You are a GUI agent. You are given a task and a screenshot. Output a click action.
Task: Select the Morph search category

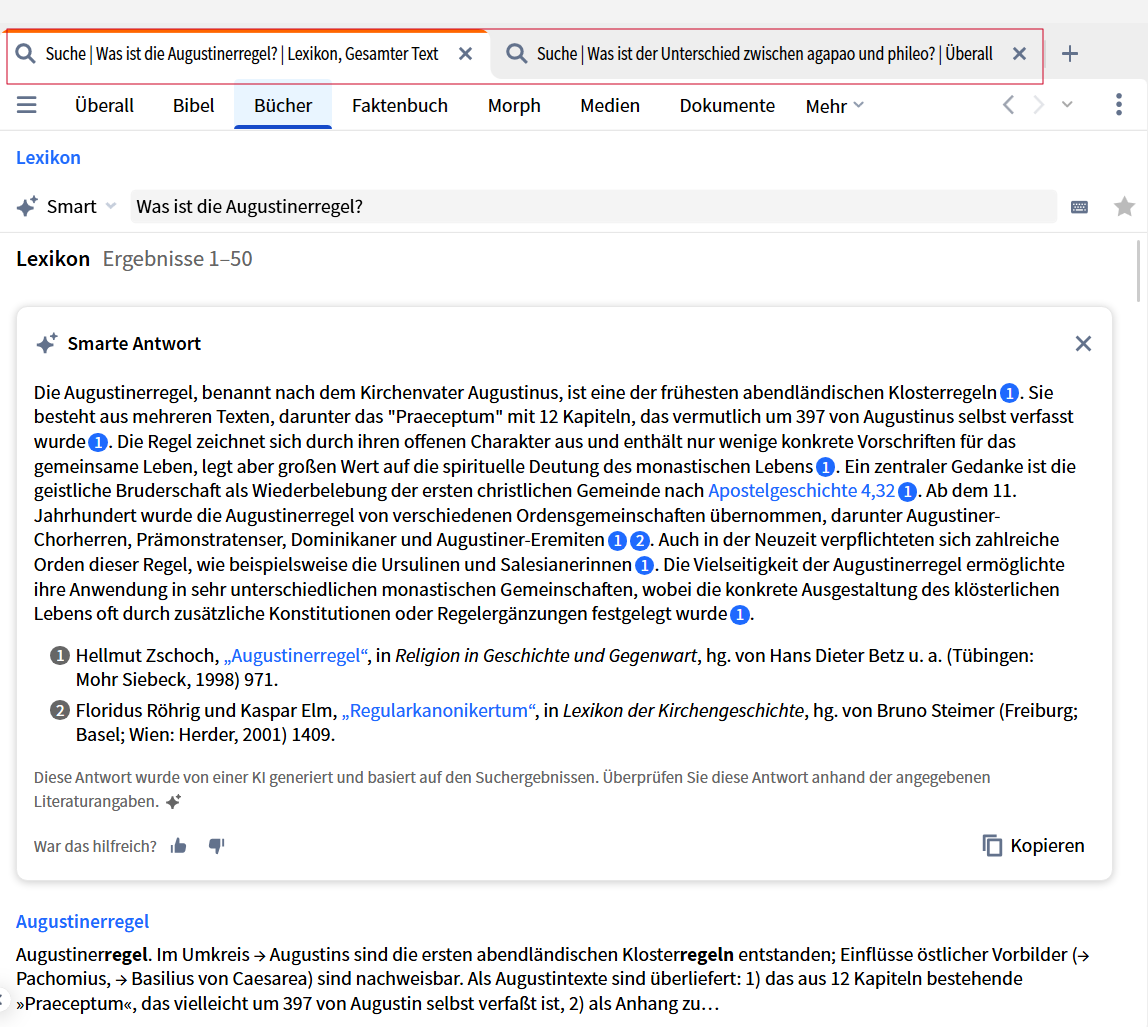tap(514, 105)
